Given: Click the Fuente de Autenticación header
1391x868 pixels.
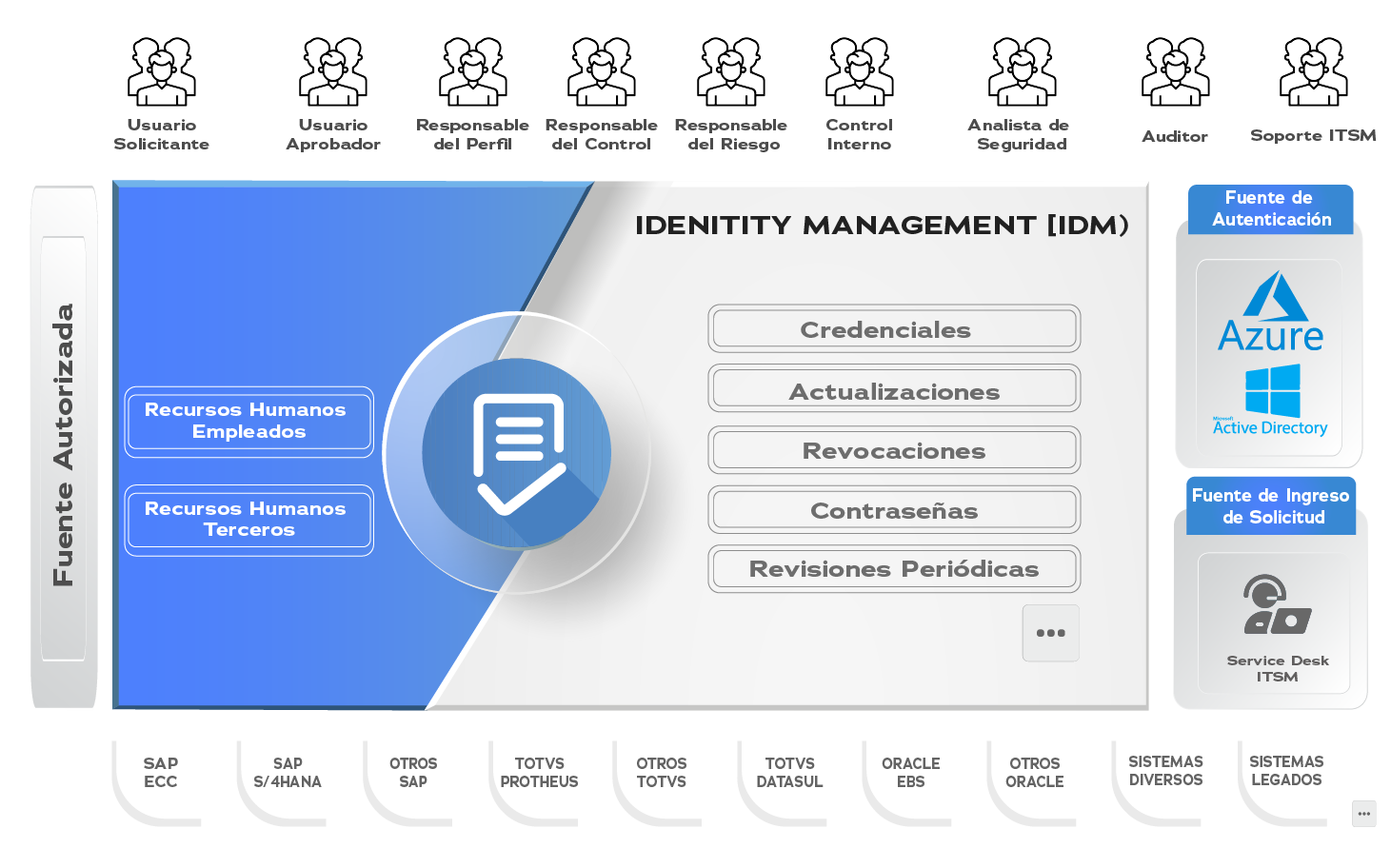Looking at the screenshot, I should pyautogui.click(x=1270, y=209).
